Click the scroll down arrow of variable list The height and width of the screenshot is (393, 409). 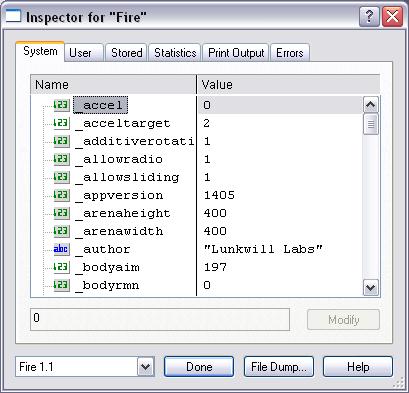[x=371, y=287]
